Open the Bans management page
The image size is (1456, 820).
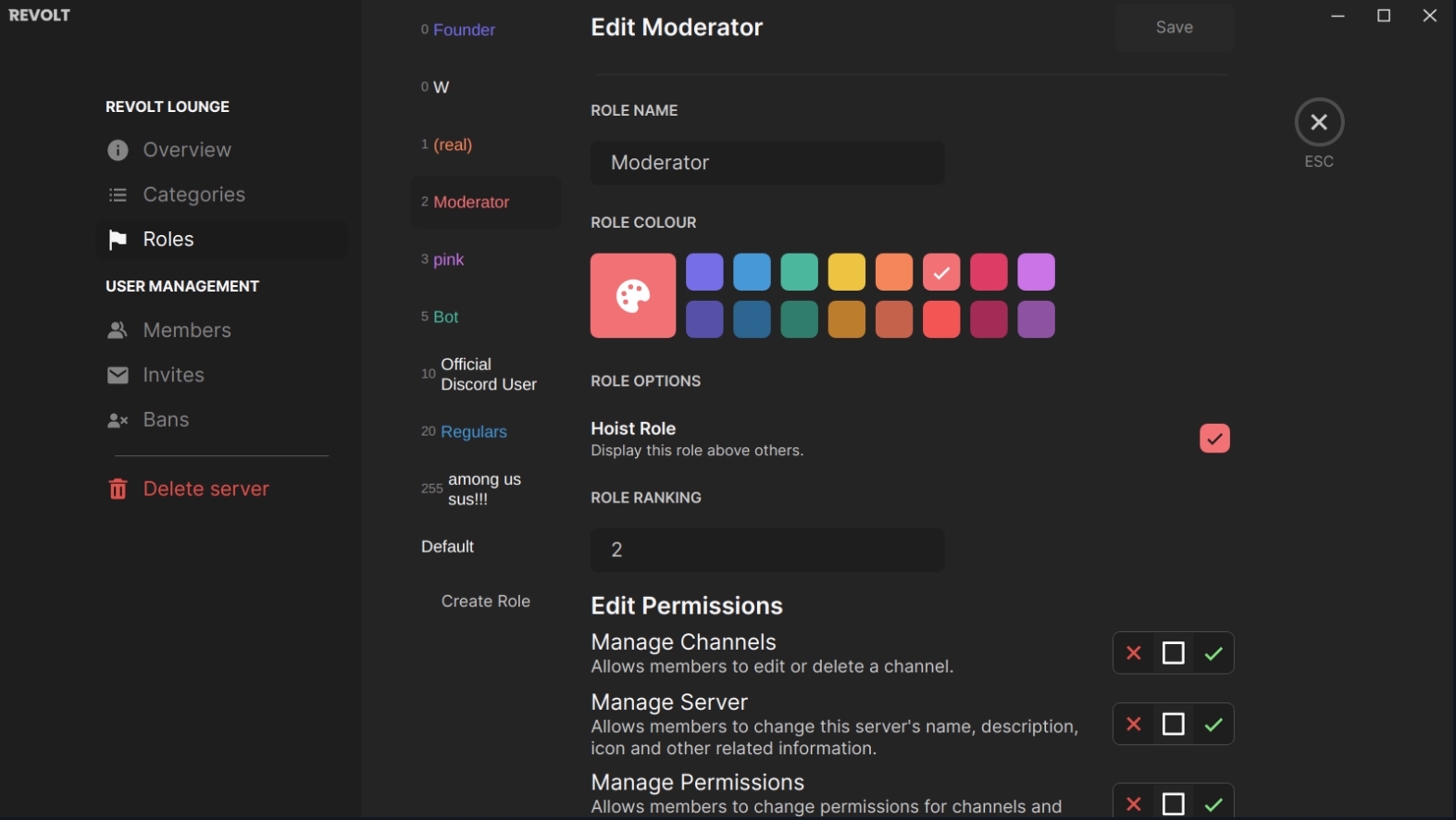(221, 420)
